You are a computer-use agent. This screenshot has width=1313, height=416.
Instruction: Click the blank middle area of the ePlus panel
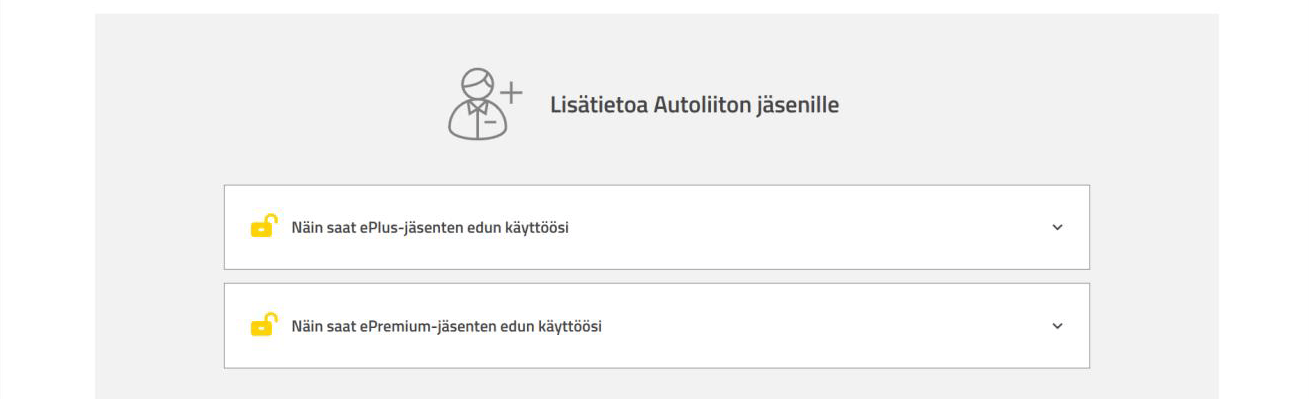[x=800, y=228]
